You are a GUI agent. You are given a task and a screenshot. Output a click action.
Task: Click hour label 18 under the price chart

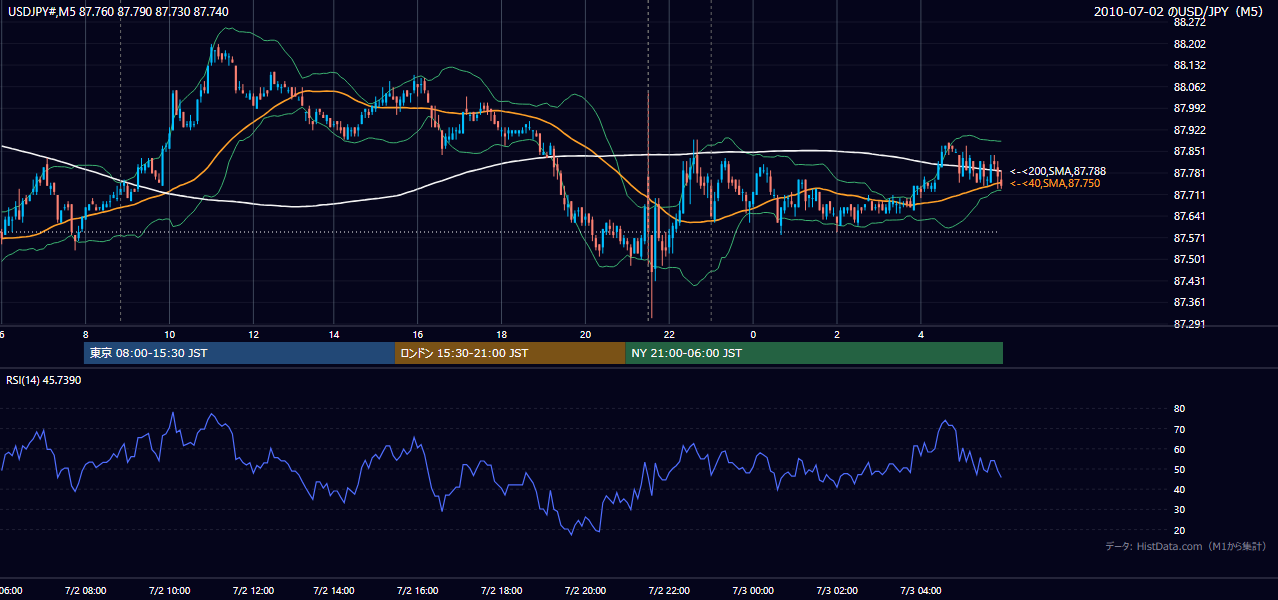[x=502, y=334]
